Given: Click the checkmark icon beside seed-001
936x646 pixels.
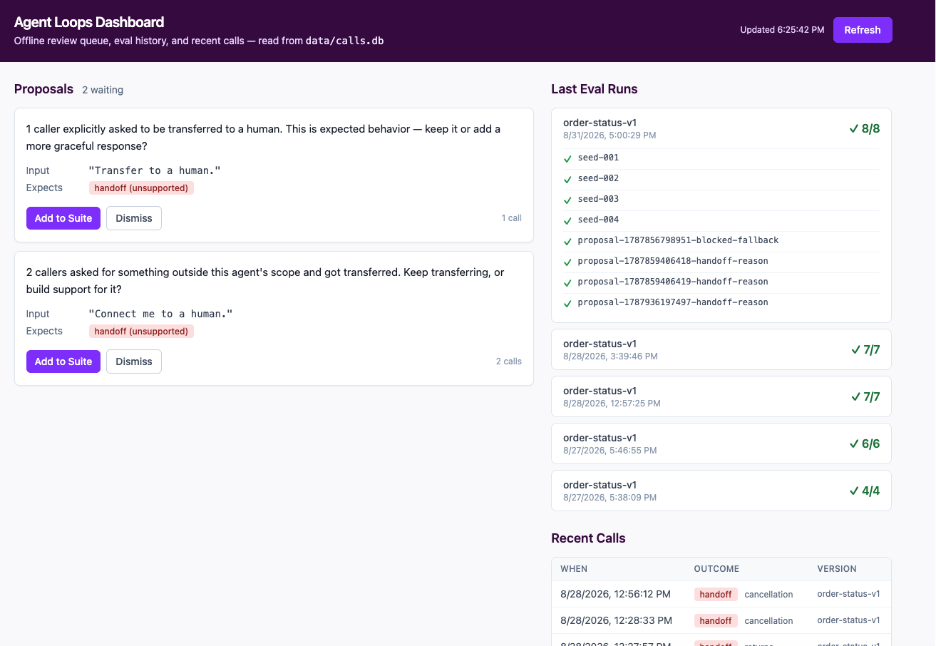Looking at the screenshot, I should click(x=568, y=158).
